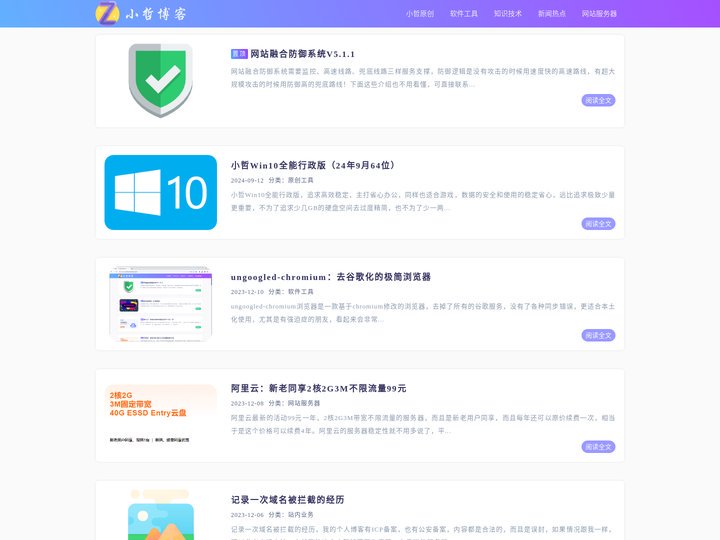The image size is (720, 540).
Task: Click 阅读全文 for Win10全能行政版 post
Action: tap(598, 224)
